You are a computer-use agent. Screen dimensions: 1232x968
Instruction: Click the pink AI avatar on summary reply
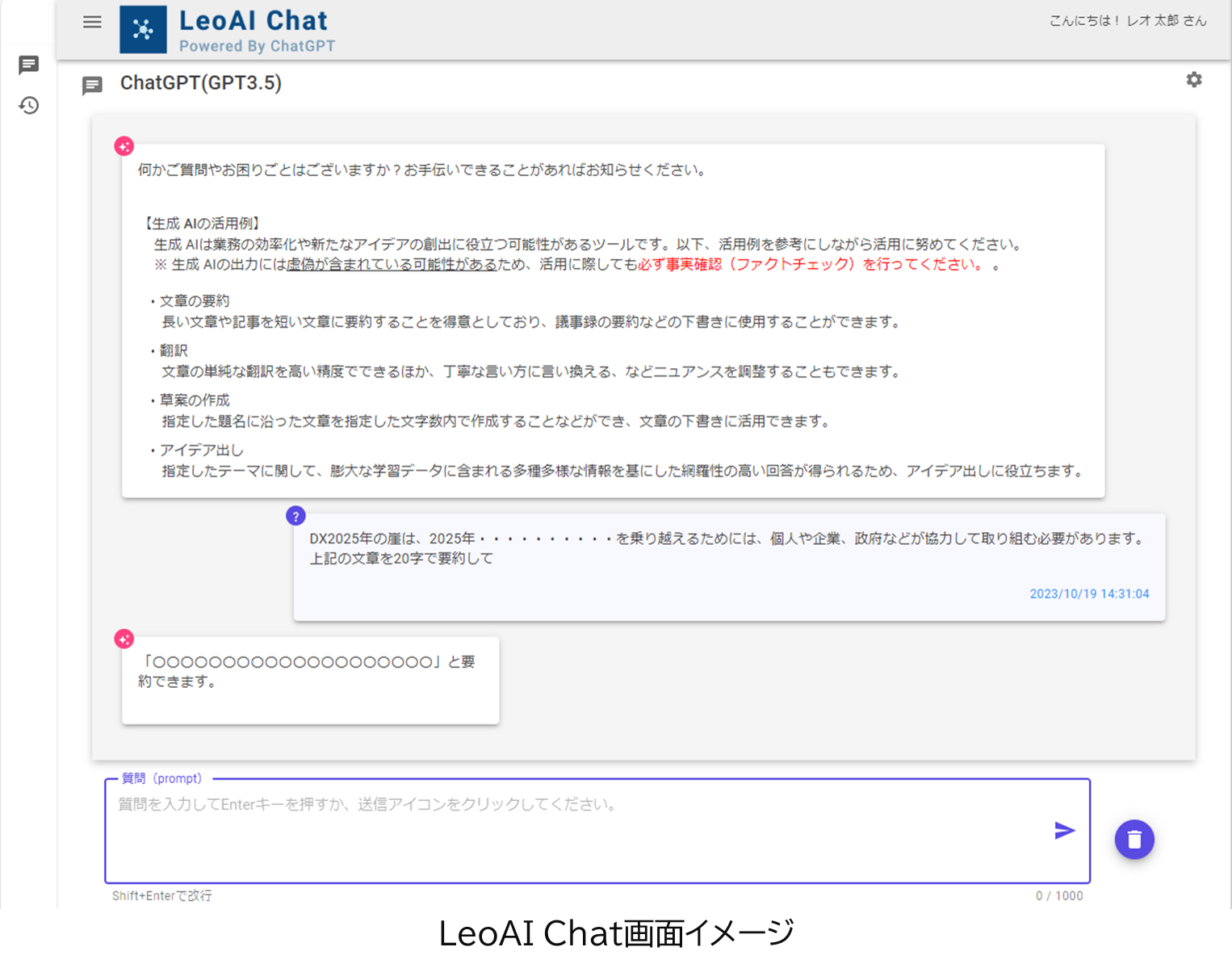tap(124, 639)
